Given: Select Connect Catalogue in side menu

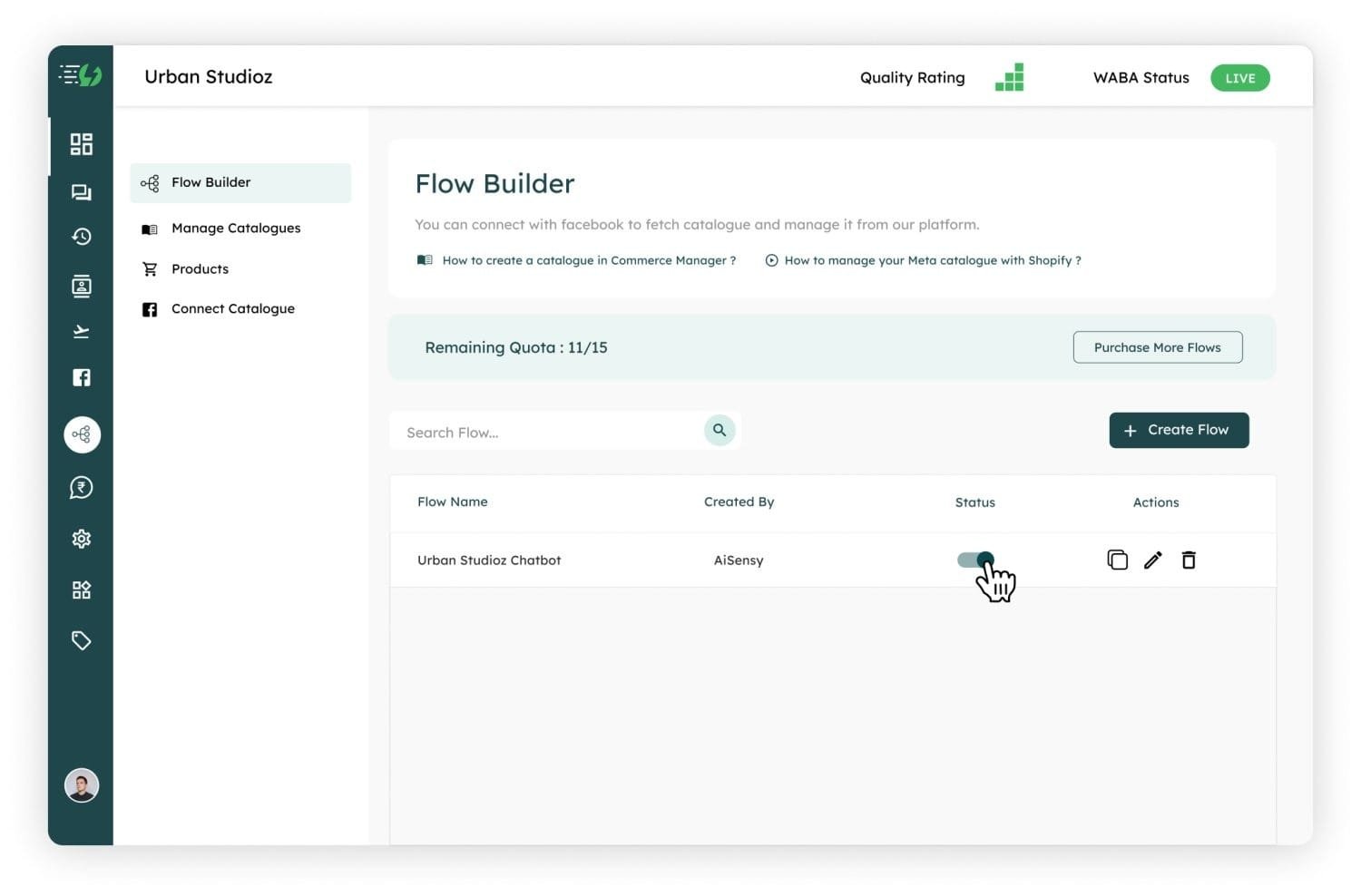Looking at the screenshot, I should [232, 309].
